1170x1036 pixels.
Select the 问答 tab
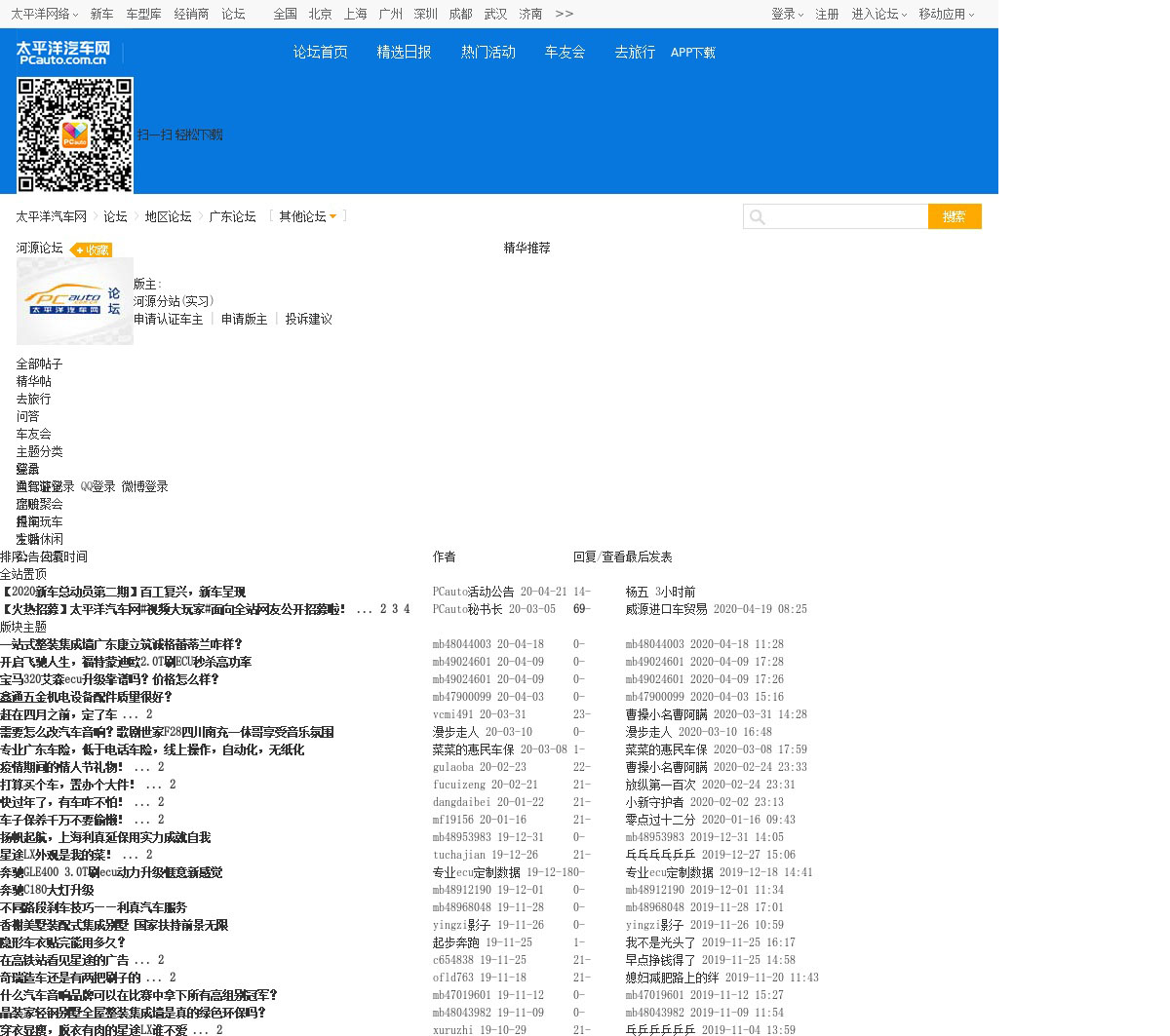click(27, 416)
